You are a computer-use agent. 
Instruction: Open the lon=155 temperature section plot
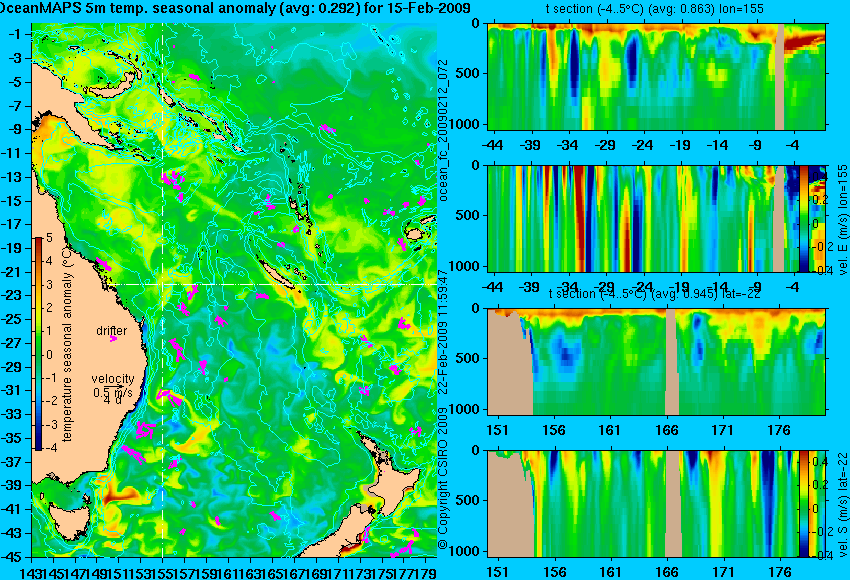point(656,76)
